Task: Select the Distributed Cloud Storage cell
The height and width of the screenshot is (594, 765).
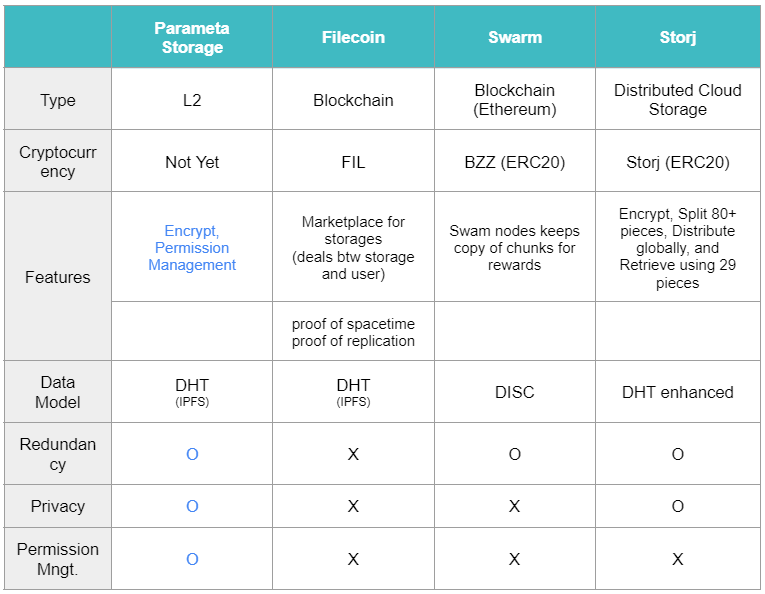Action: click(x=678, y=99)
